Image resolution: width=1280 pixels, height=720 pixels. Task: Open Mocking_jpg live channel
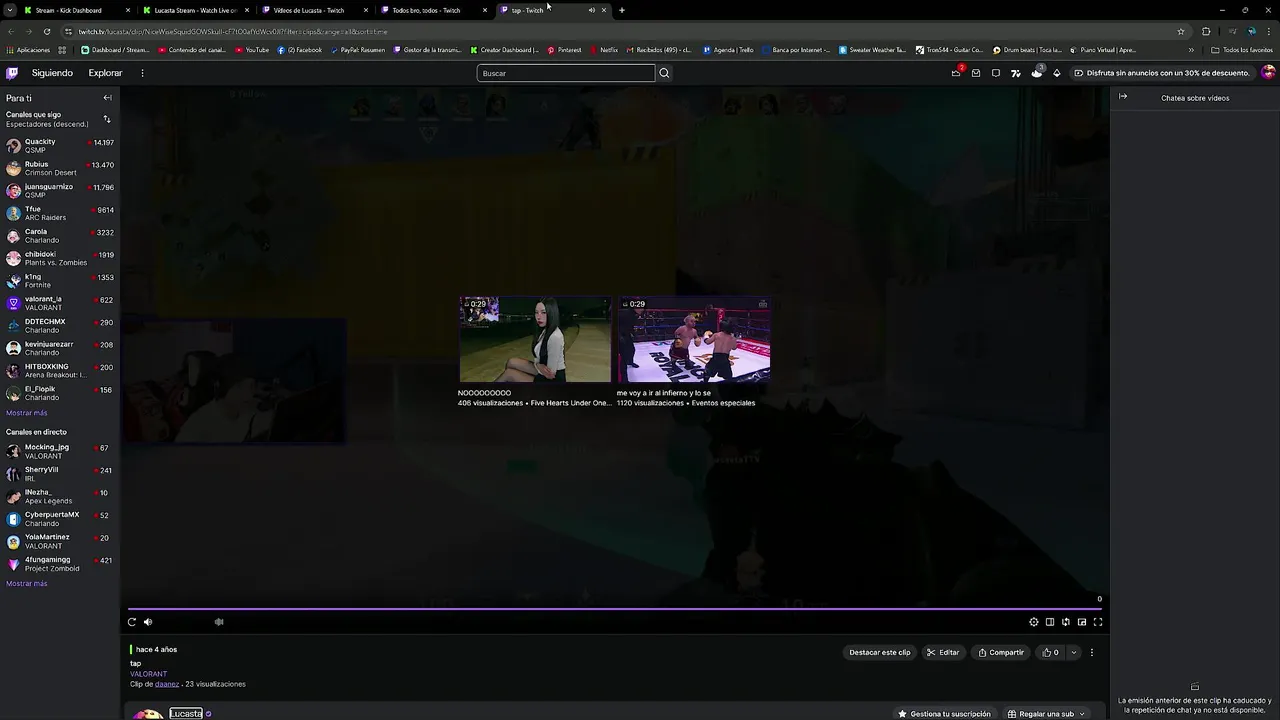point(60,451)
